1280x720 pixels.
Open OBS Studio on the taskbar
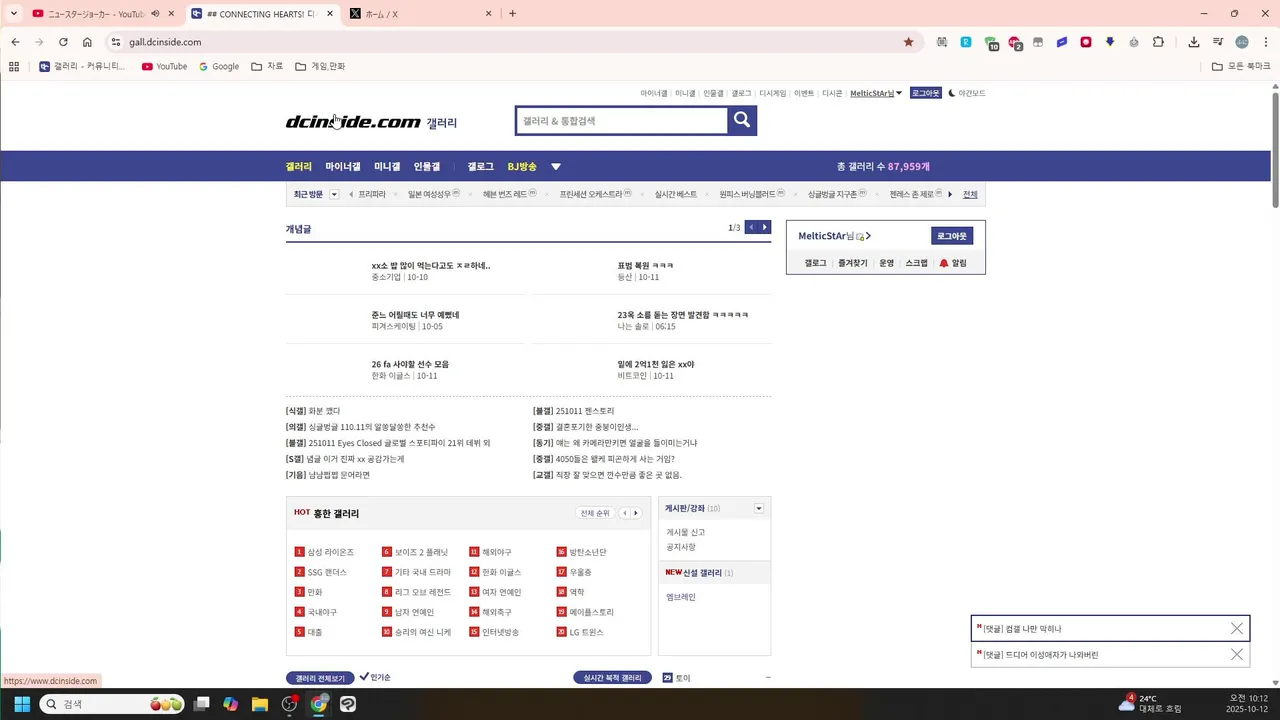(x=290, y=704)
